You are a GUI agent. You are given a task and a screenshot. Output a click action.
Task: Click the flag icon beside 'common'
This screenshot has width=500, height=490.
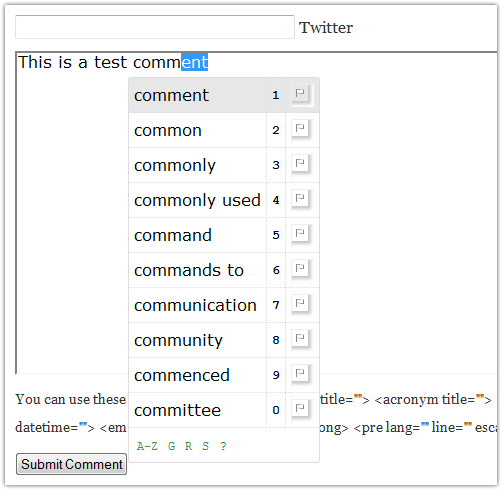(x=300, y=129)
